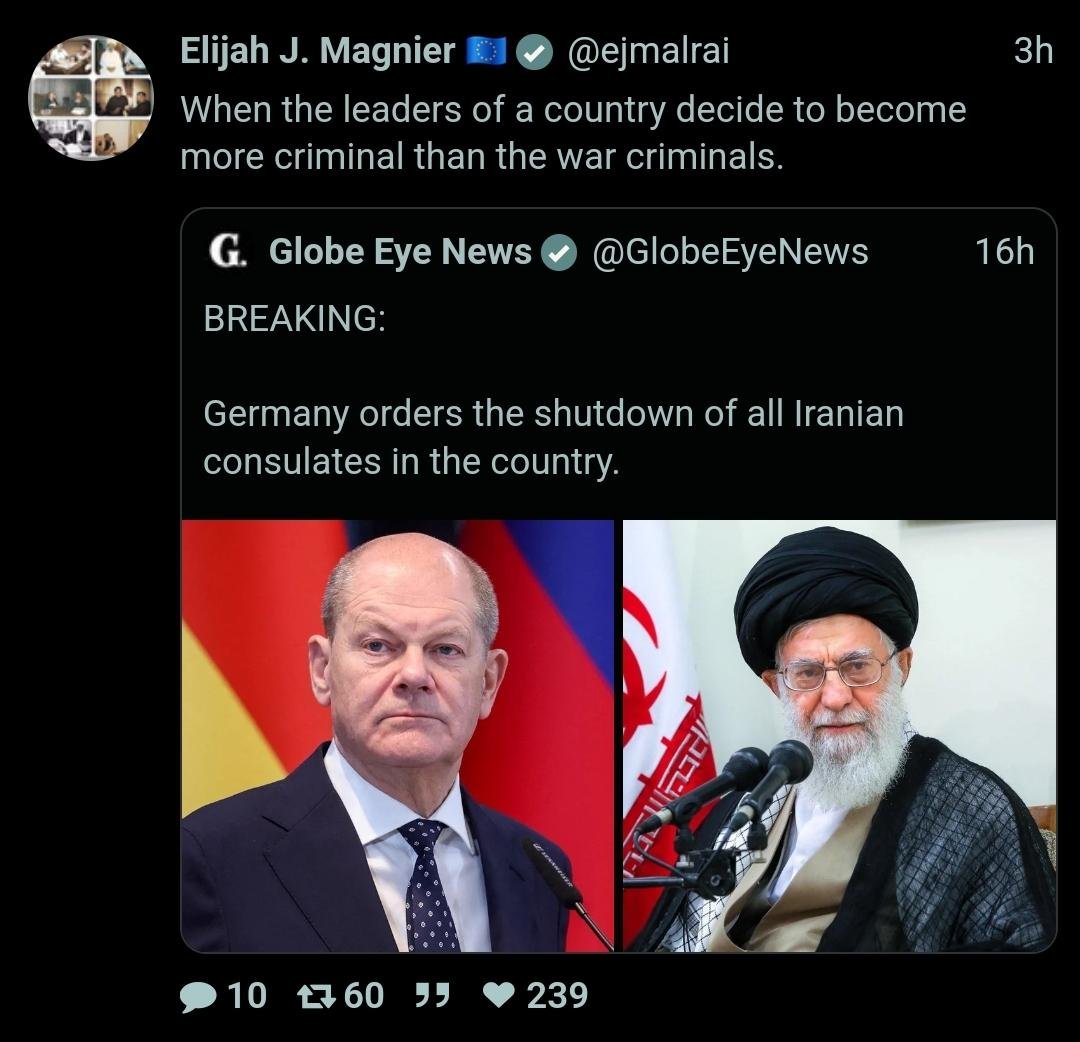1080x1042 pixels.
Task: Open the Globe Eye News display name
Action: click(x=400, y=251)
